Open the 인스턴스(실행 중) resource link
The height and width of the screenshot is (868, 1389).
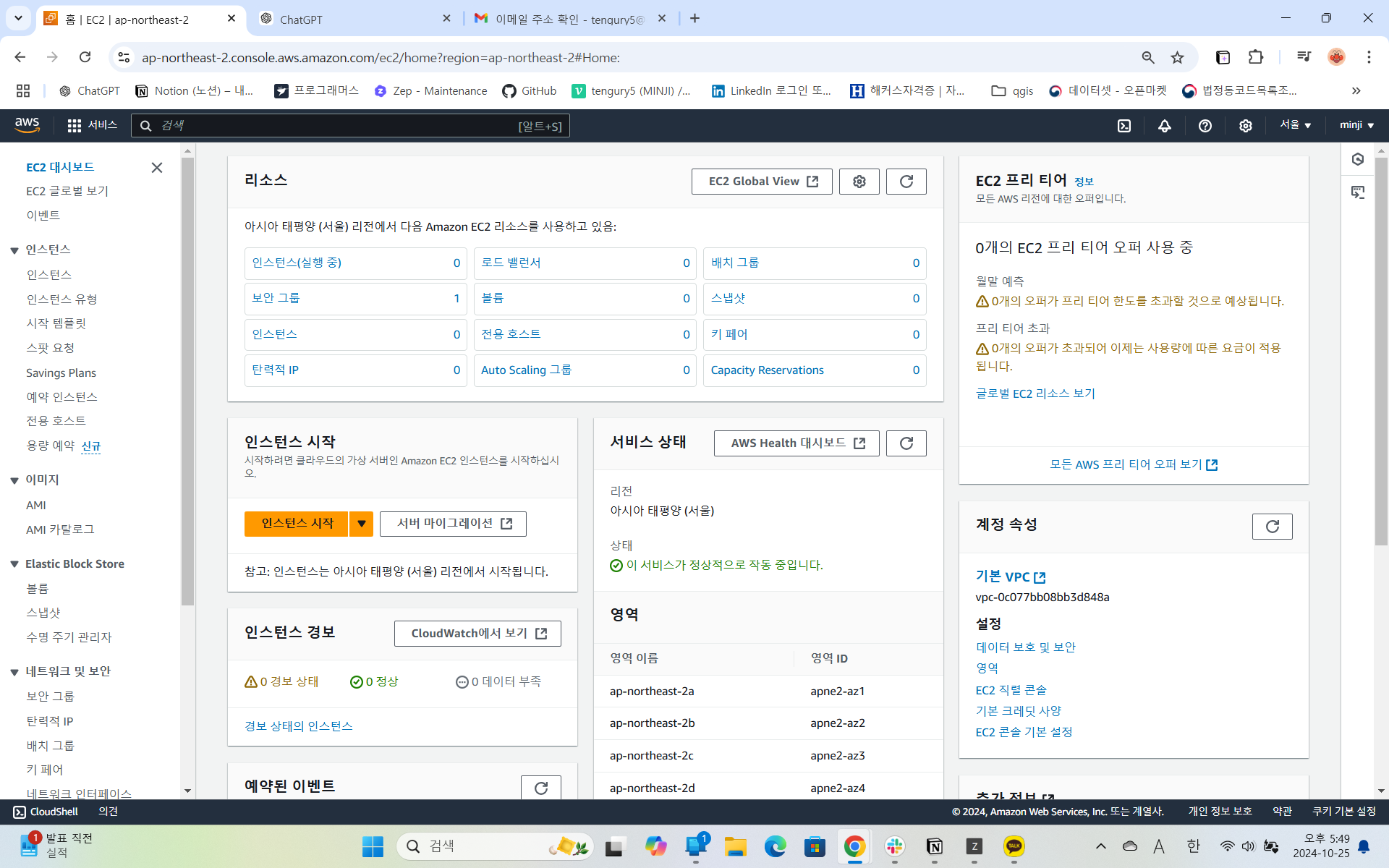297,263
